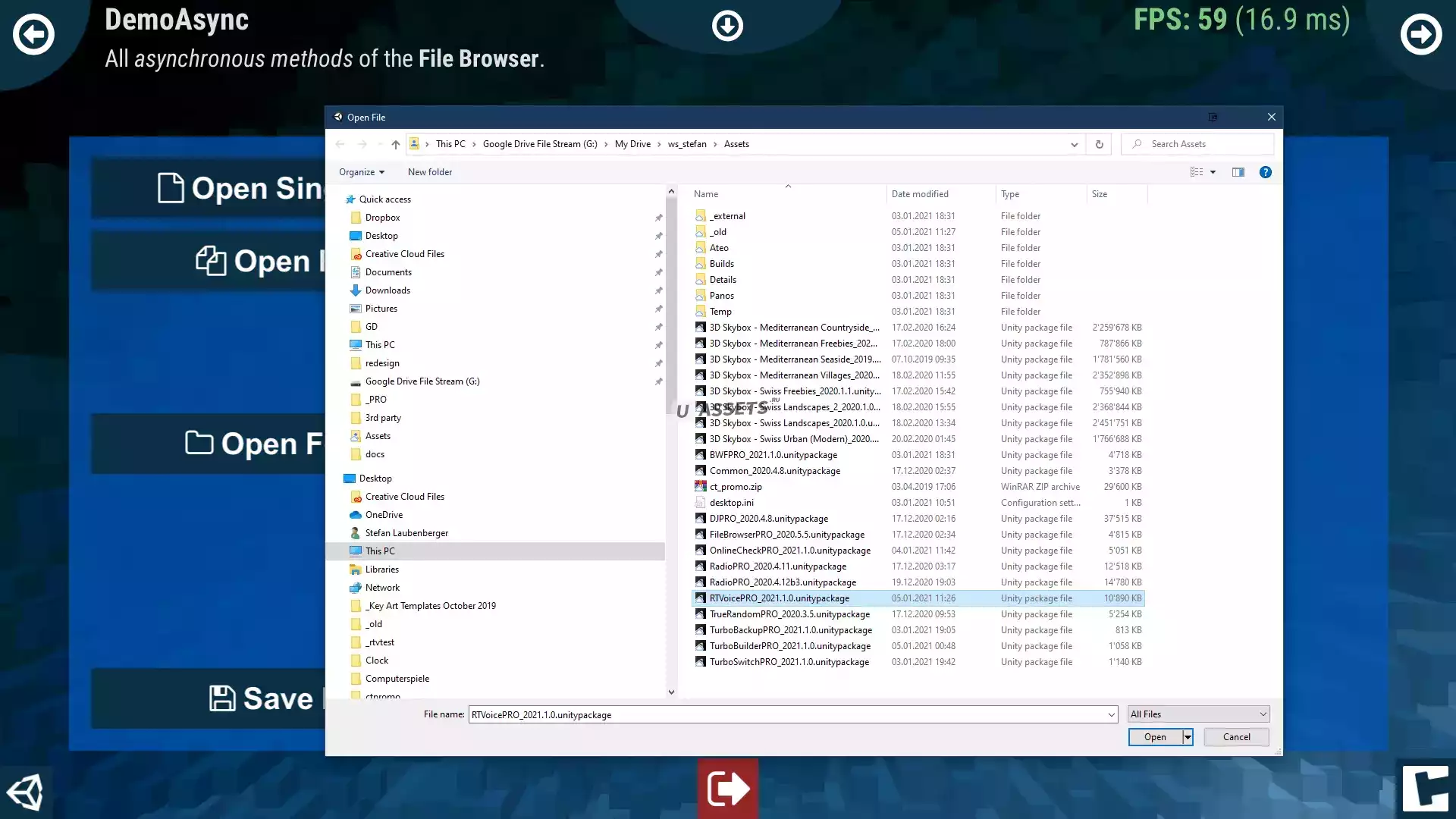Go up one folder level arrow
The image size is (1456, 819).
tap(395, 144)
